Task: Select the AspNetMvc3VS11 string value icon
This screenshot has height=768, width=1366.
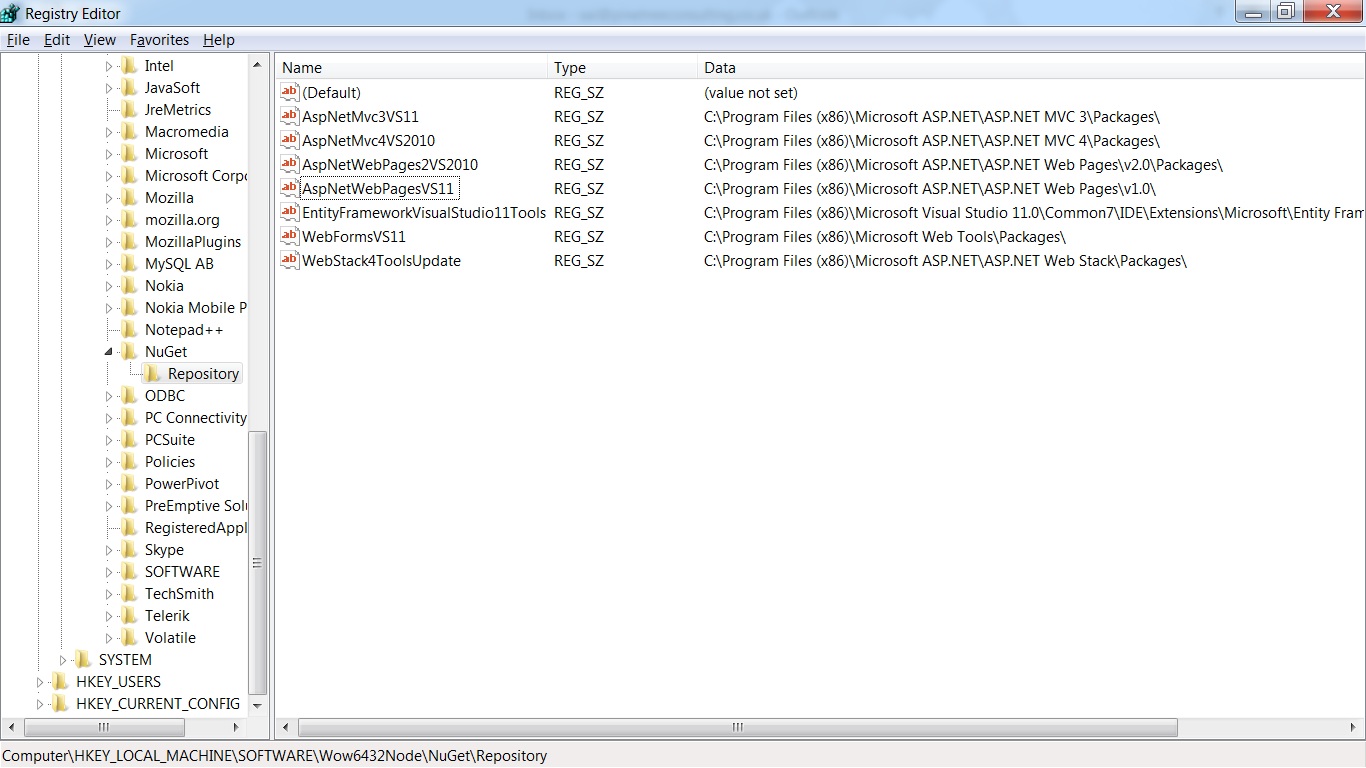Action: pyautogui.click(x=290, y=116)
